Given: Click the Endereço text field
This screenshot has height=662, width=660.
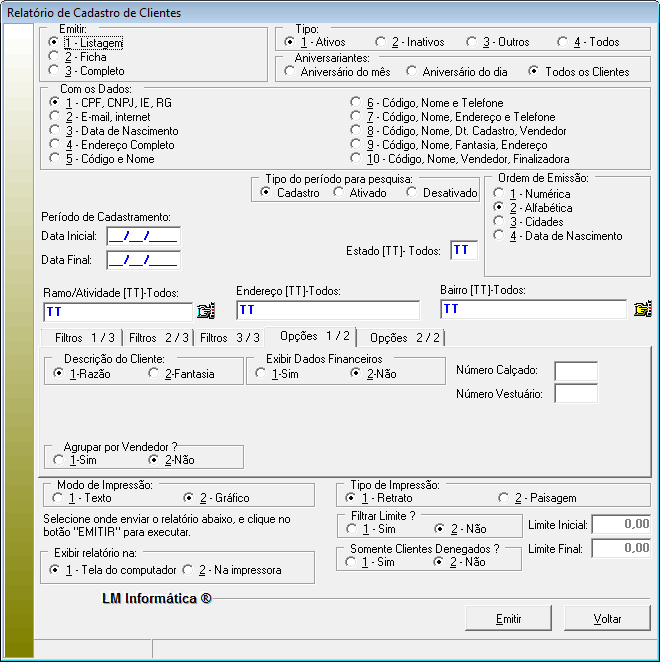Looking at the screenshot, I should point(328,310).
